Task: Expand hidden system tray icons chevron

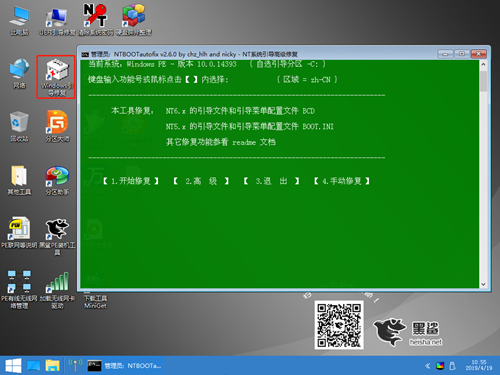Action: pyautogui.click(x=428, y=366)
